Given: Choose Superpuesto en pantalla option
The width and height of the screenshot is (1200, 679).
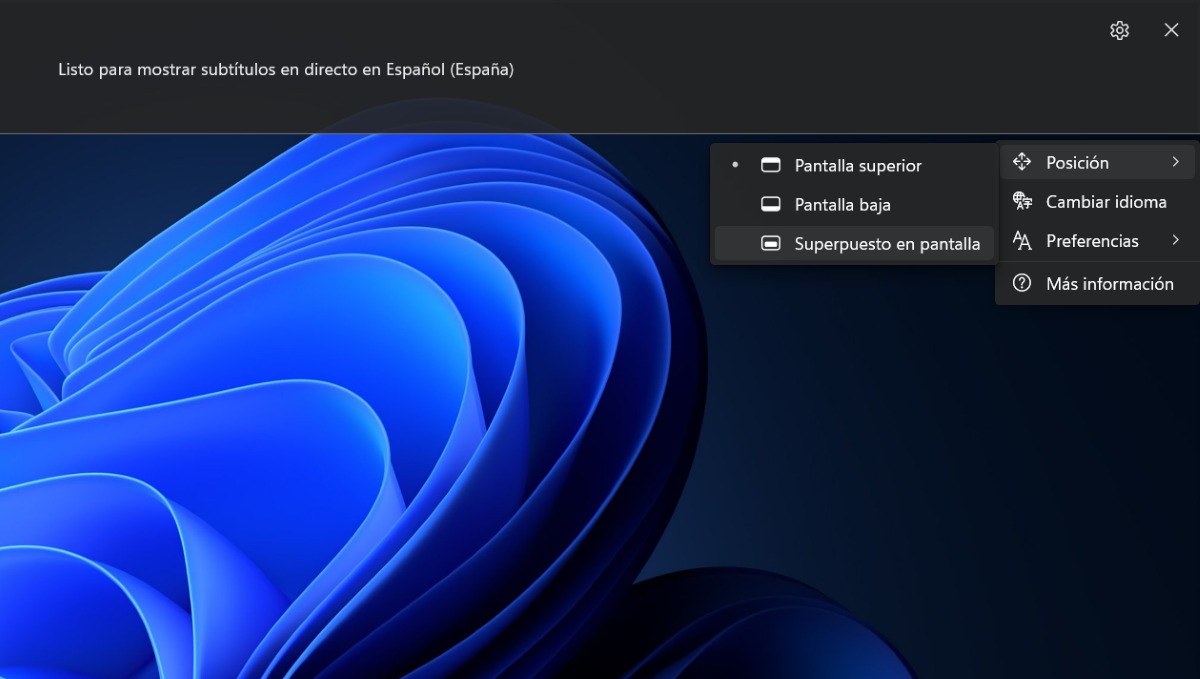Looking at the screenshot, I should (853, 243).
